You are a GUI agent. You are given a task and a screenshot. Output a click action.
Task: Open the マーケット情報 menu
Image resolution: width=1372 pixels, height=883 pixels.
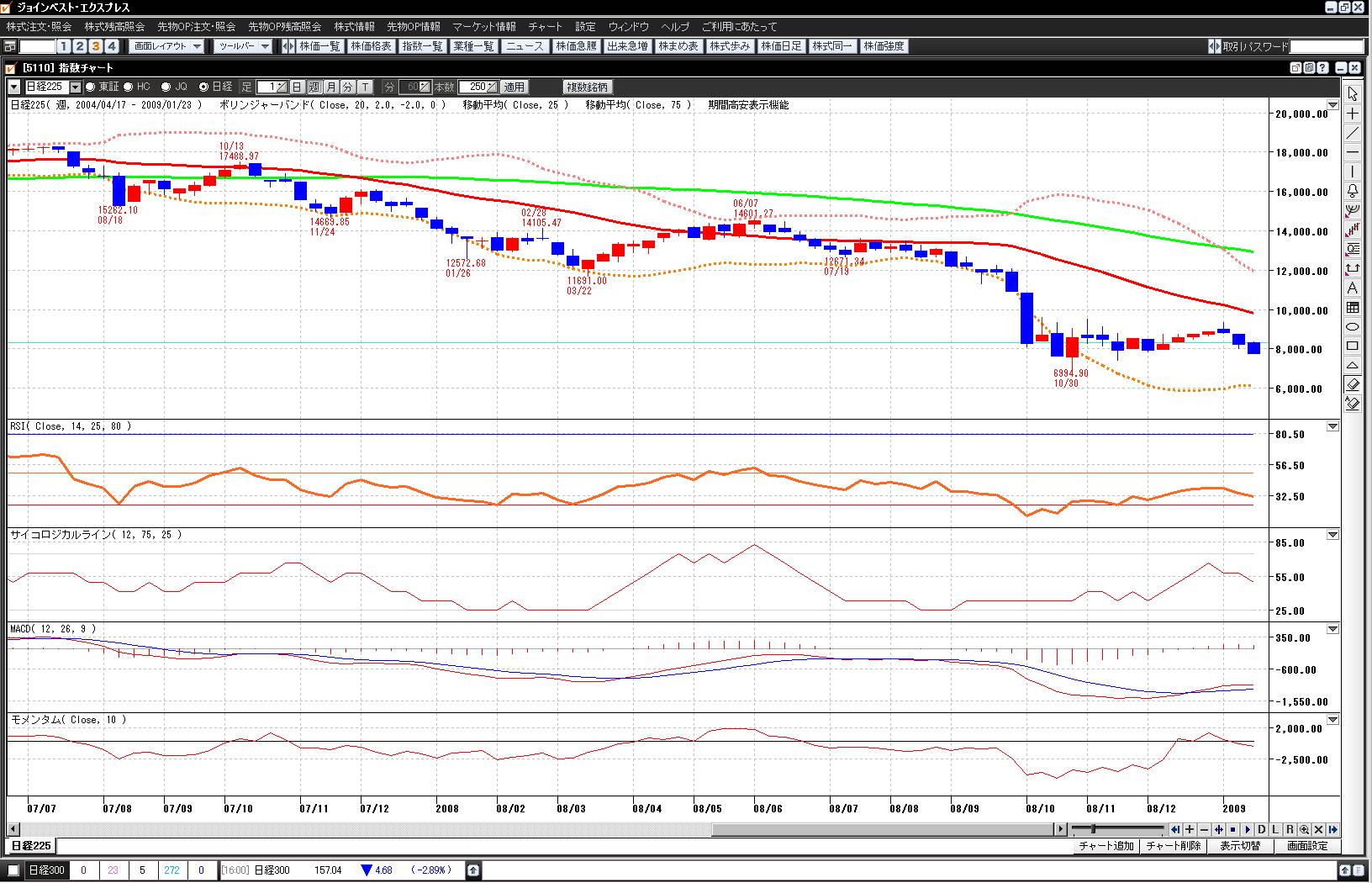tap(484, 27)
